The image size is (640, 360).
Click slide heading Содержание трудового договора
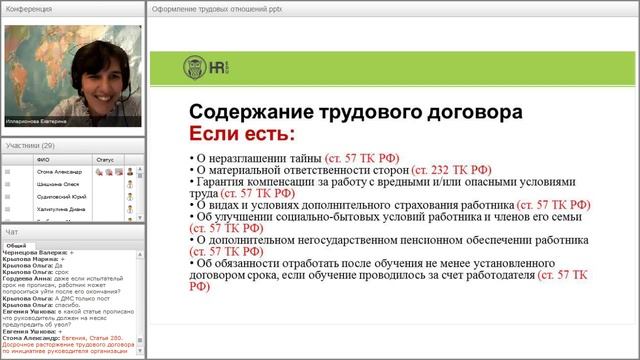point(356,111)
